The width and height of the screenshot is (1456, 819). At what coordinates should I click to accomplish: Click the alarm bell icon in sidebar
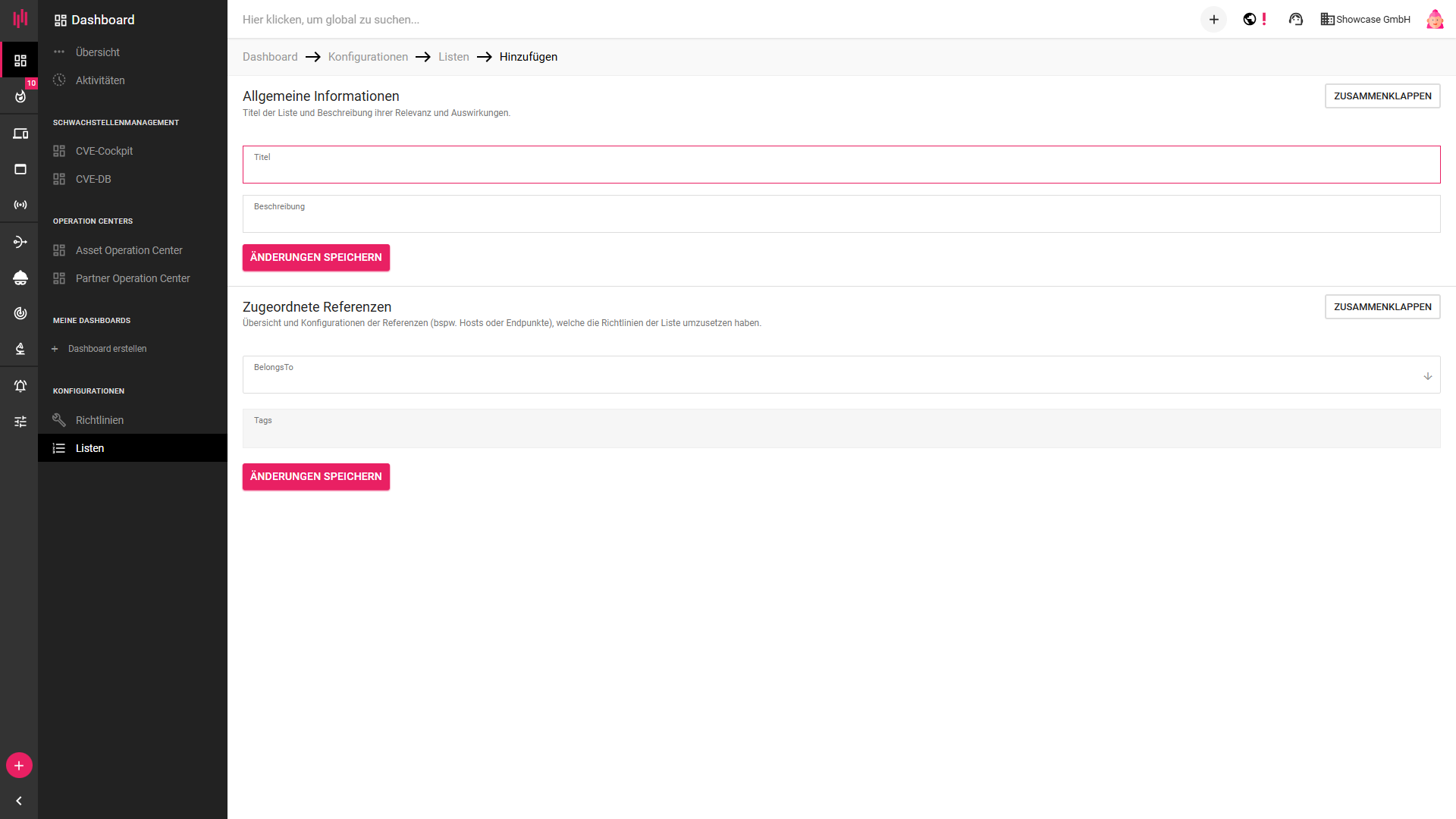pos(20,386)
